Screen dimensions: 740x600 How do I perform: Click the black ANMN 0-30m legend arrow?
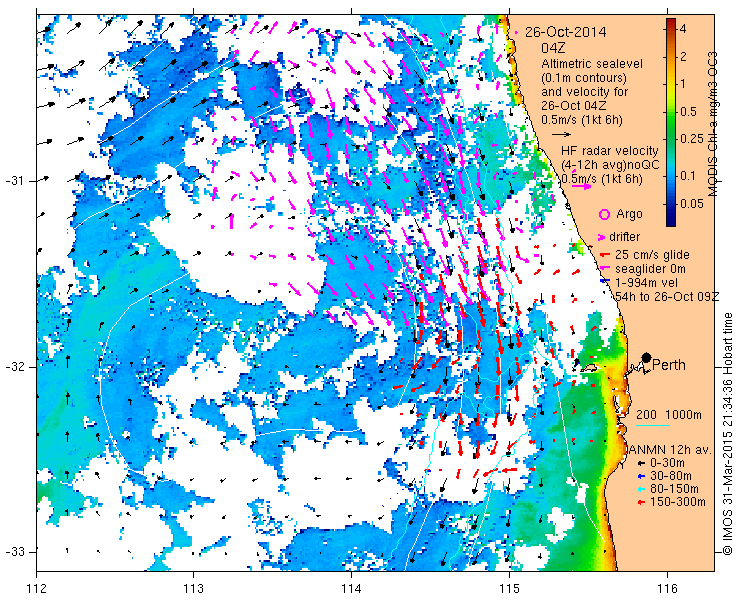point(641,464)
